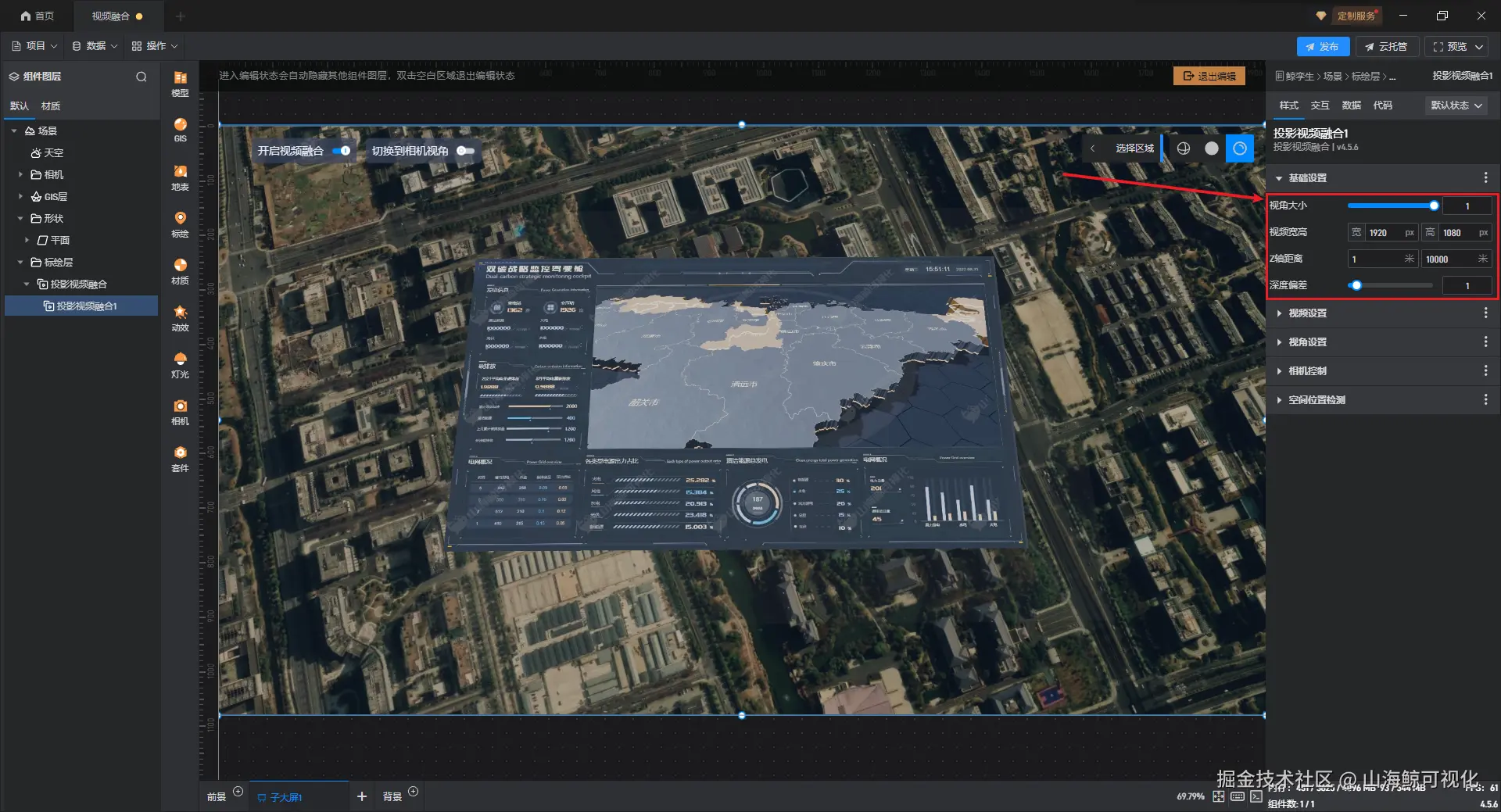
Task: Toggle the 切换到相机视角 switch
Action: pos(465,151)
